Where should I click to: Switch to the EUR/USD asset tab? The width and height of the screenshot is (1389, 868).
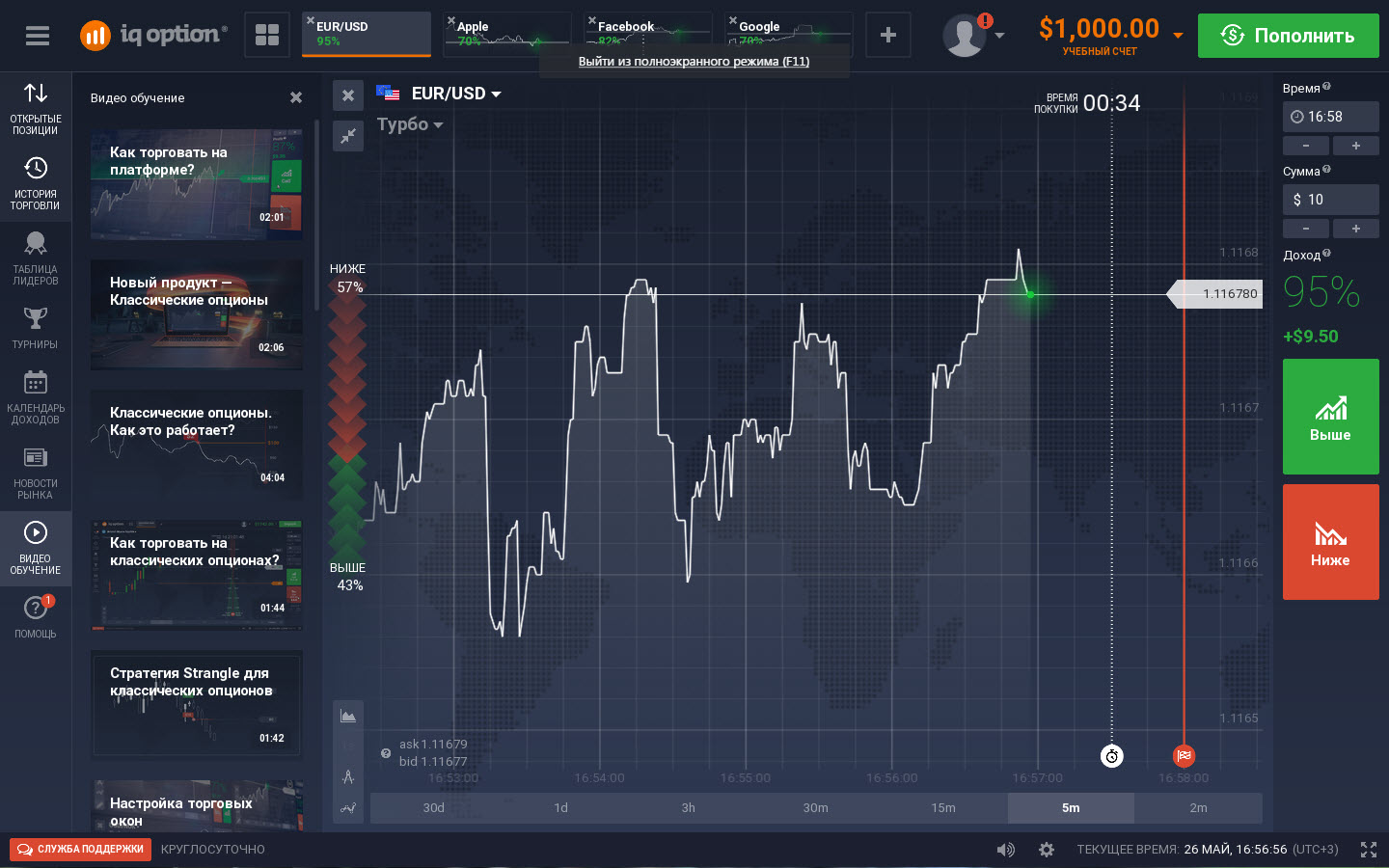point(367,35)
